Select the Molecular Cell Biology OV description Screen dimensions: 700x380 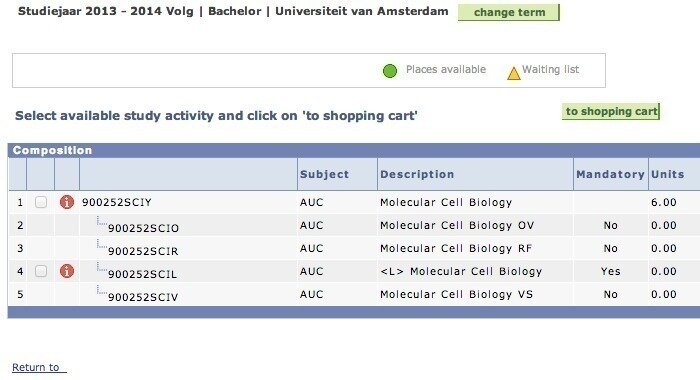(x=457, y=225)
